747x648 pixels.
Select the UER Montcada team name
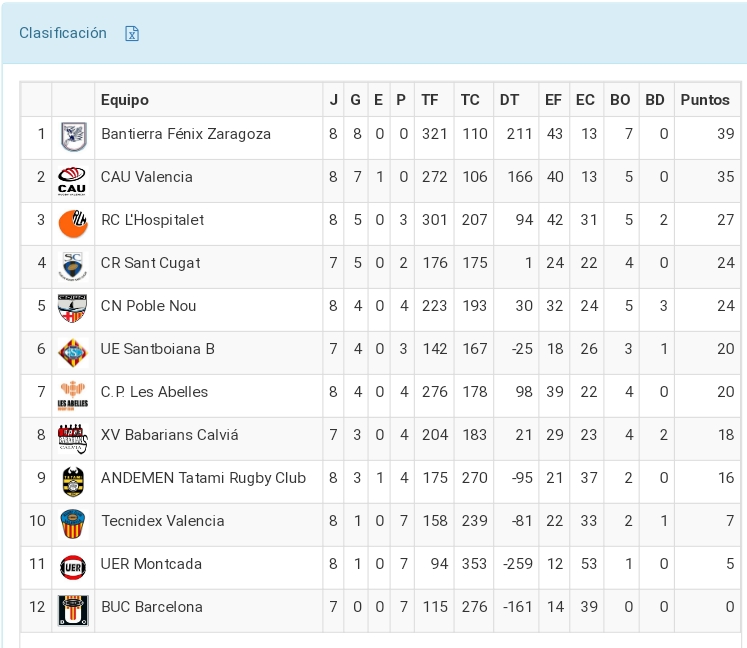151,564
